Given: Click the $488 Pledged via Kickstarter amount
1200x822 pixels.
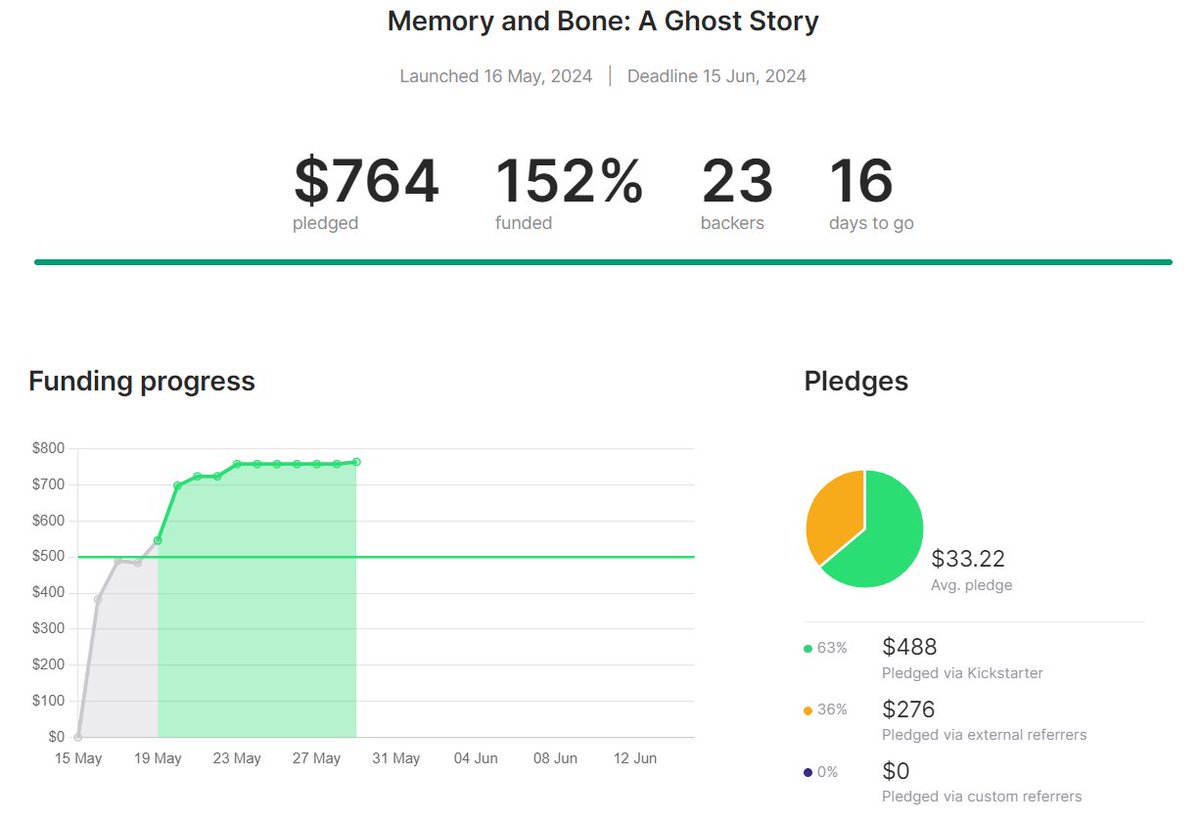Looking at the screenshot, I should tap(910, 647).
